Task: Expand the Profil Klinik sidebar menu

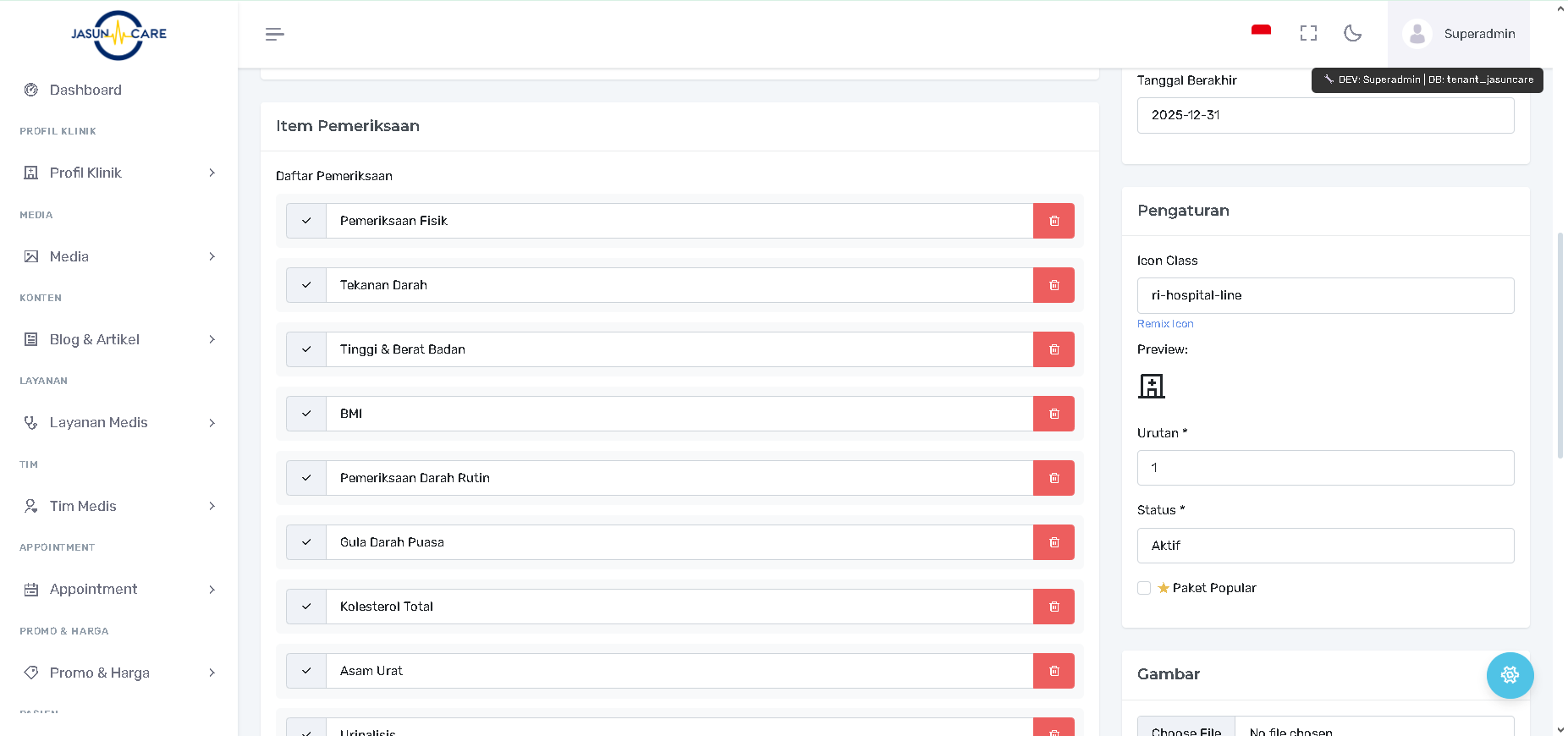Action: [118, 173]
